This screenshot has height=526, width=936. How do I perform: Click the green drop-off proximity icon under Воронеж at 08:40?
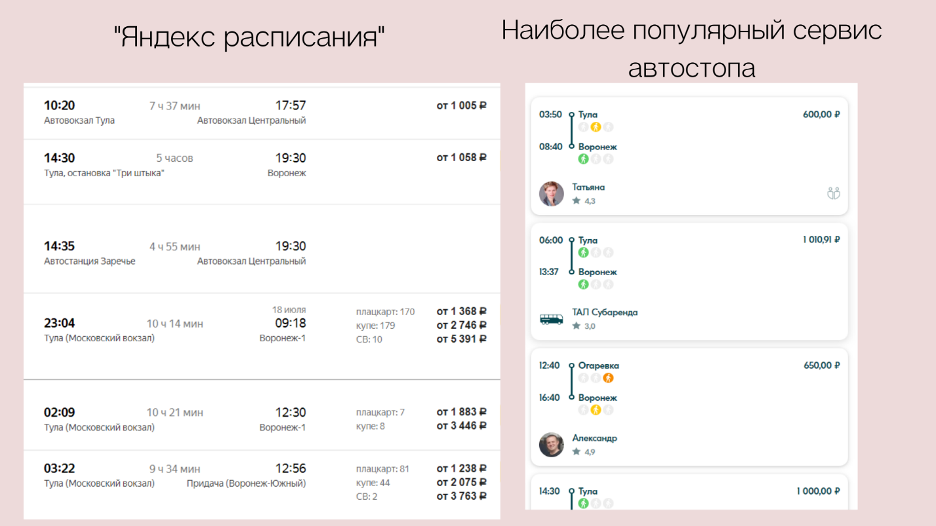click(583, 159)
